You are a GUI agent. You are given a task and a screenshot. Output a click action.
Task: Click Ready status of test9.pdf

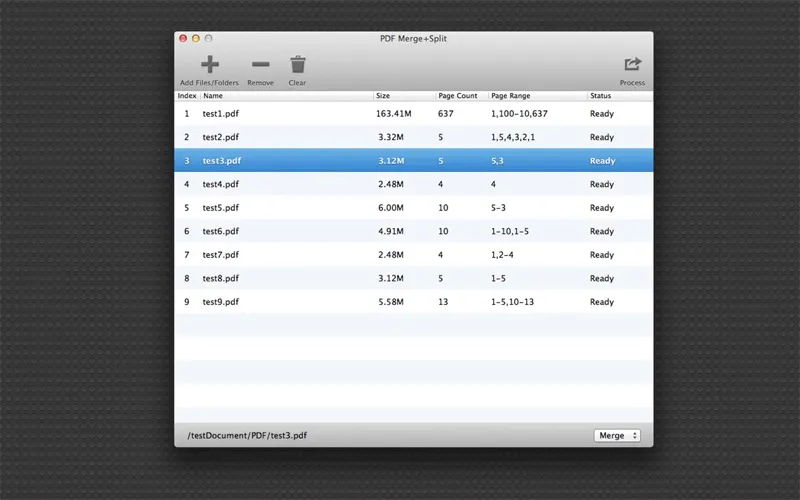[x=602, y=301]
